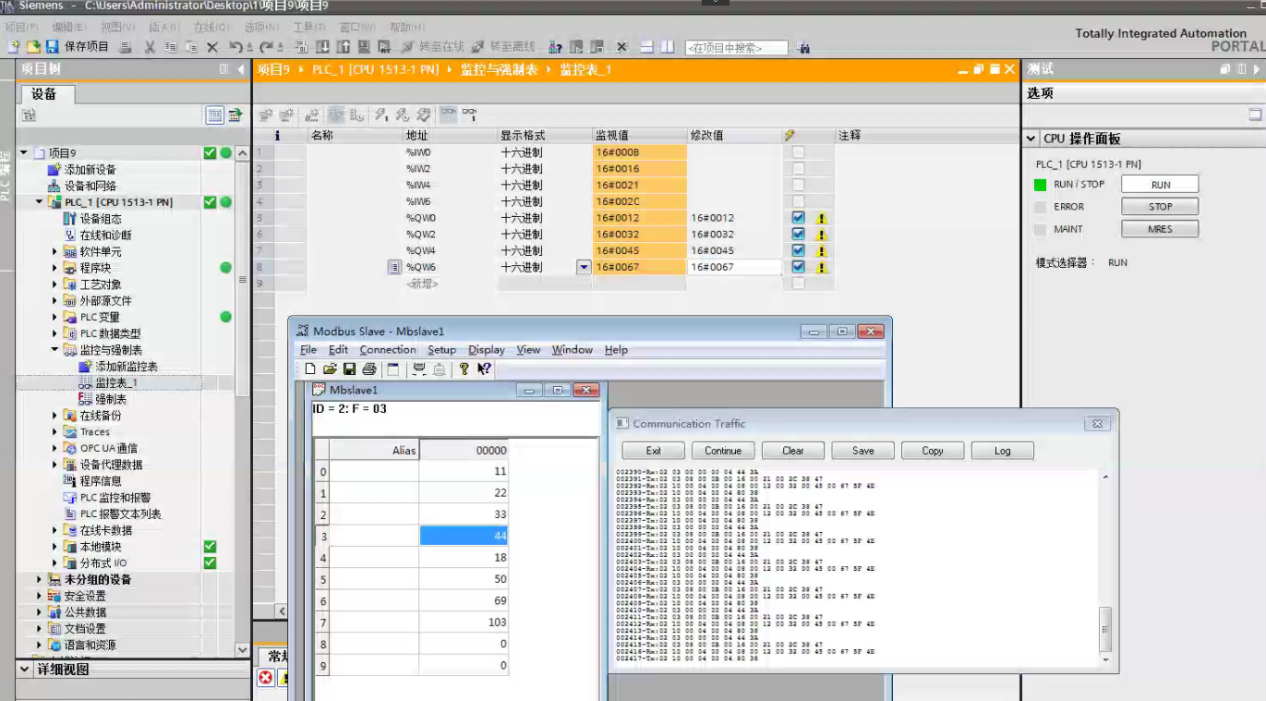
Task: Select 强制表 in the project tree
Action: coord(111,399)
